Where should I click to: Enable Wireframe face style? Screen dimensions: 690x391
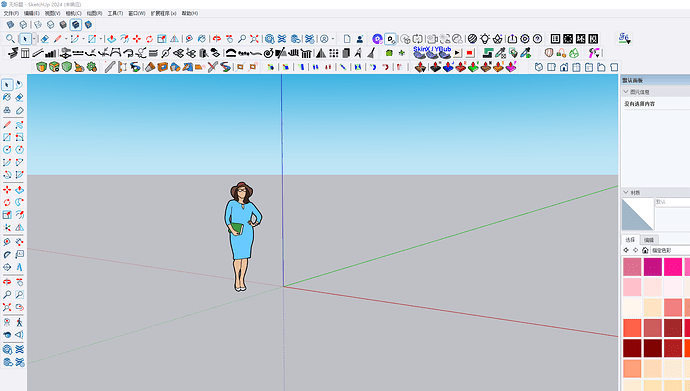coord(38,25)
